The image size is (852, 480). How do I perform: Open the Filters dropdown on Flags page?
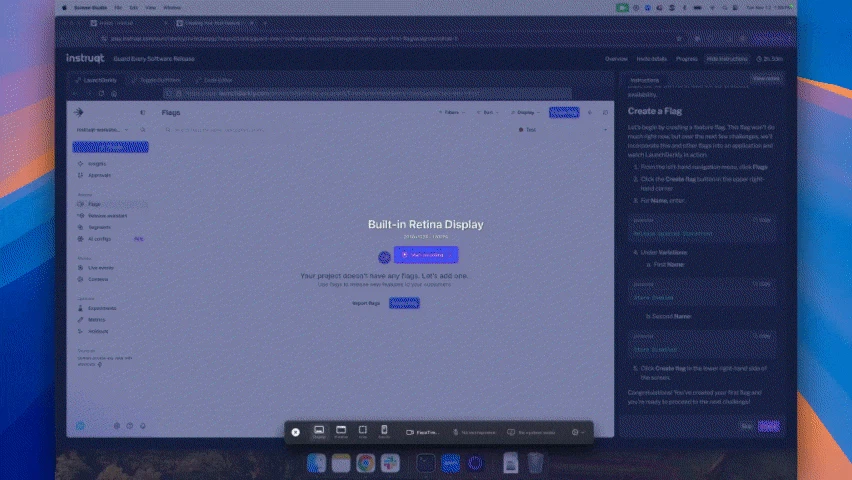click(x=452, y=113)
